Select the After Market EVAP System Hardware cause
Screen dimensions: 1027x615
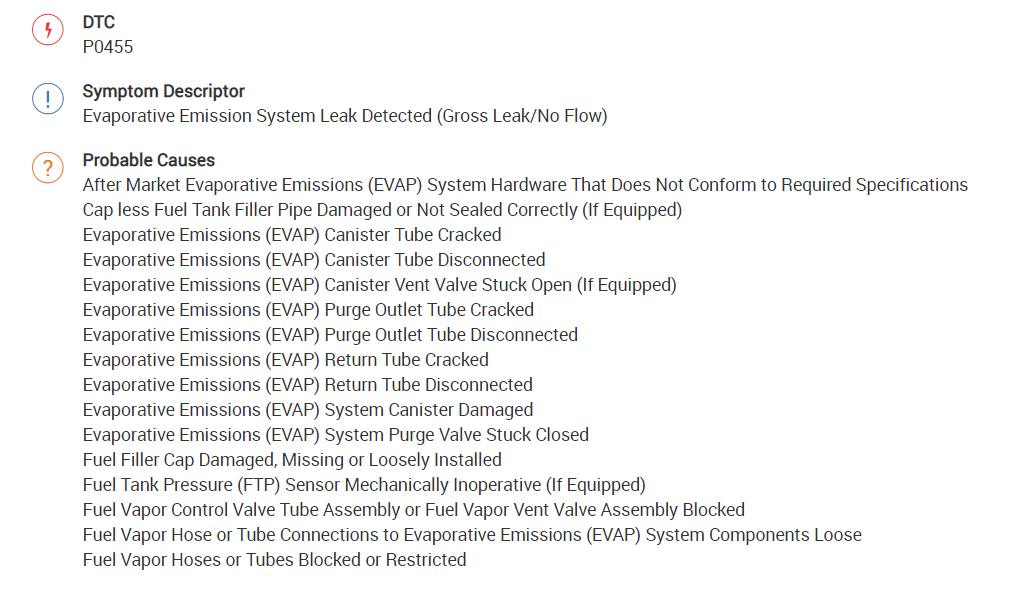tap(525, 185)
